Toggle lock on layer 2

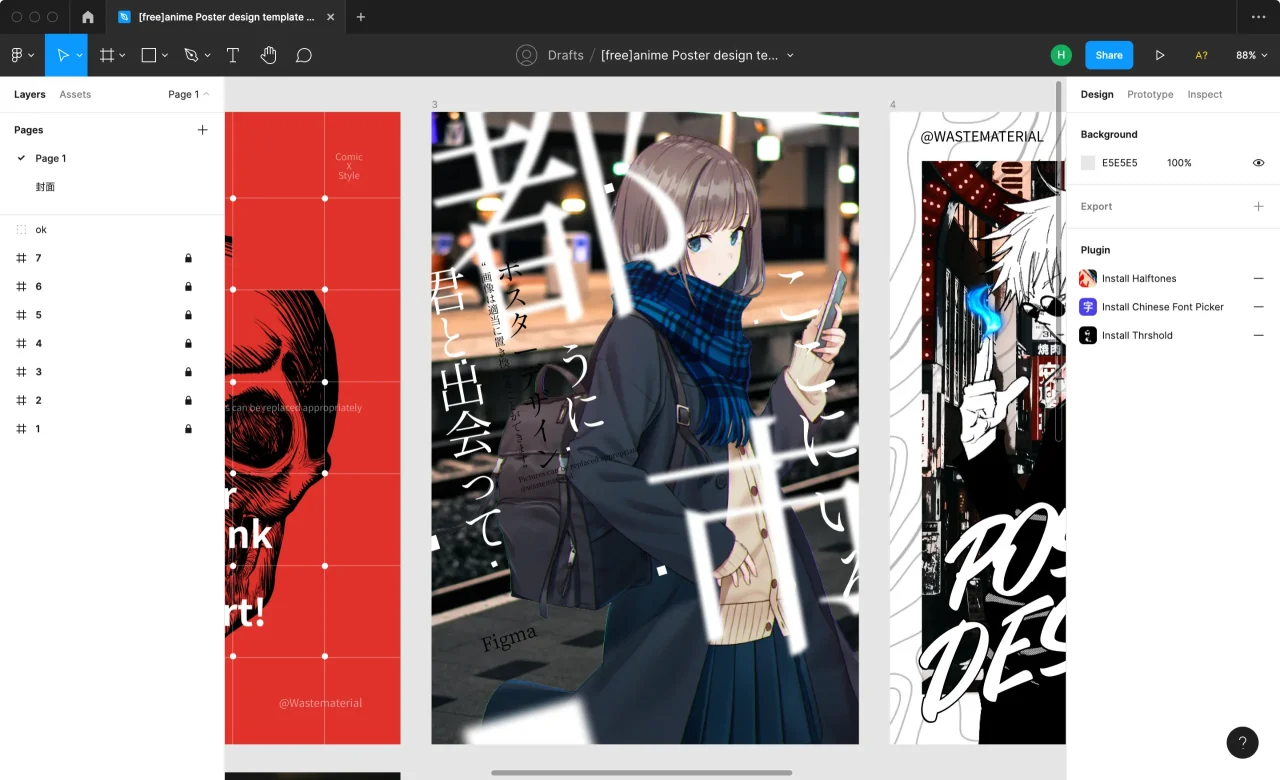188,400
